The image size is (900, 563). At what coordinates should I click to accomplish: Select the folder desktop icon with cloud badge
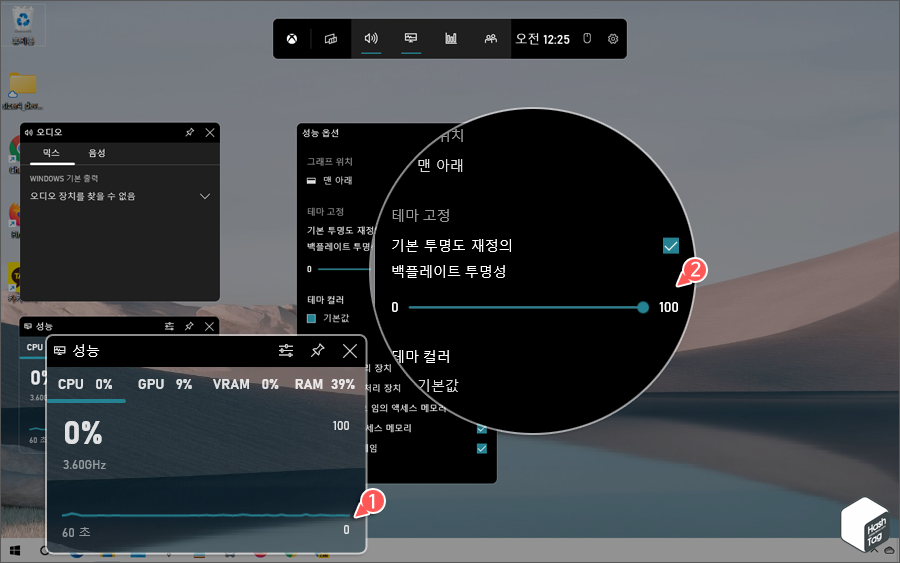coord(22,91)
